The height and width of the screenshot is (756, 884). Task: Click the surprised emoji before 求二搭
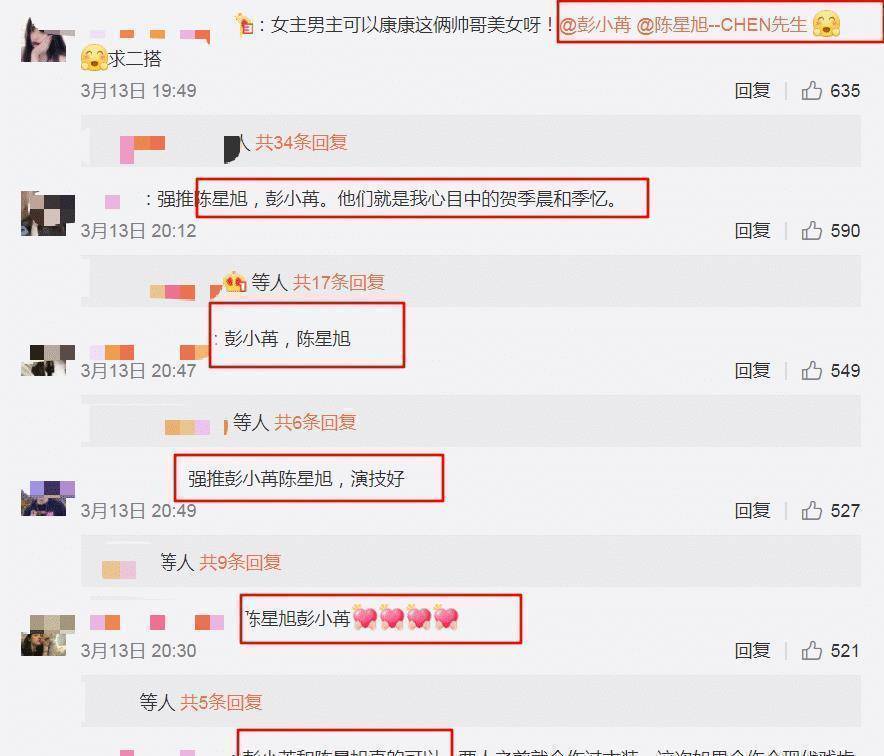click(x=94, y=58)
